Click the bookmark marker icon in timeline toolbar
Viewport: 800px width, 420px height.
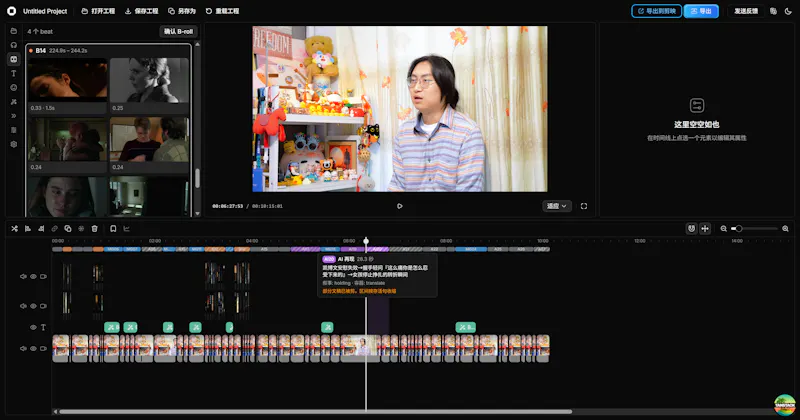coord(113,229)
